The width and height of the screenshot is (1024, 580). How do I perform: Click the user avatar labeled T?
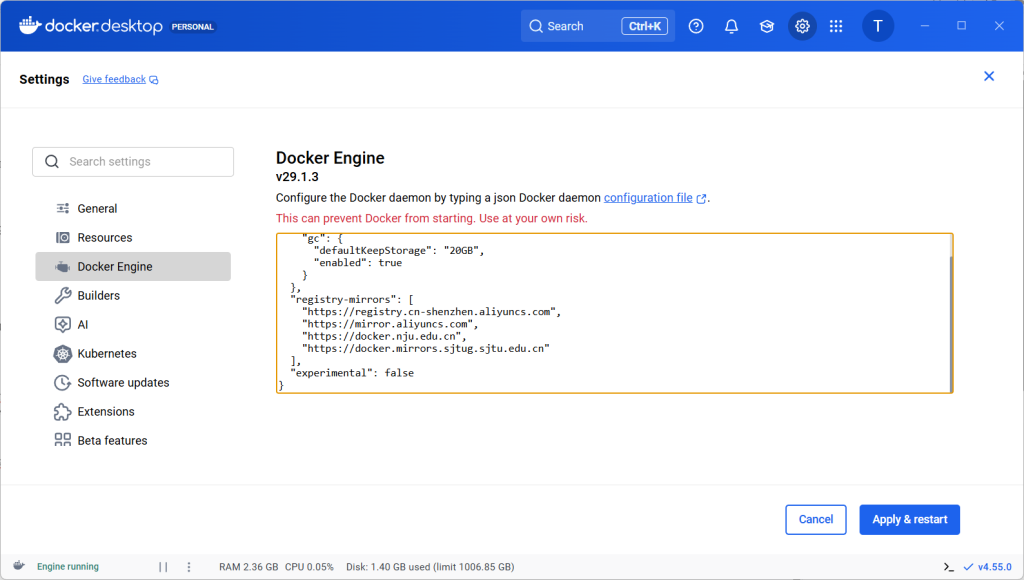(x=878, y=26)
